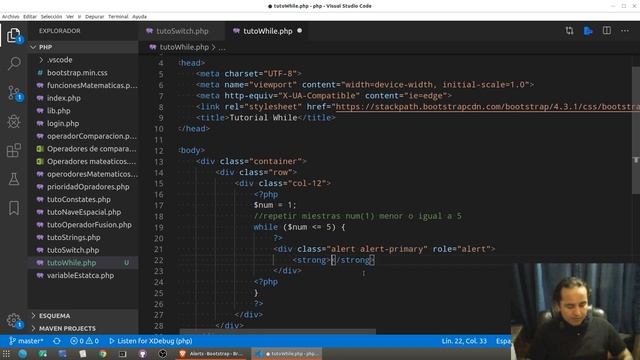Open the Ver menu
640x360 pixels.
click(70, 17)
